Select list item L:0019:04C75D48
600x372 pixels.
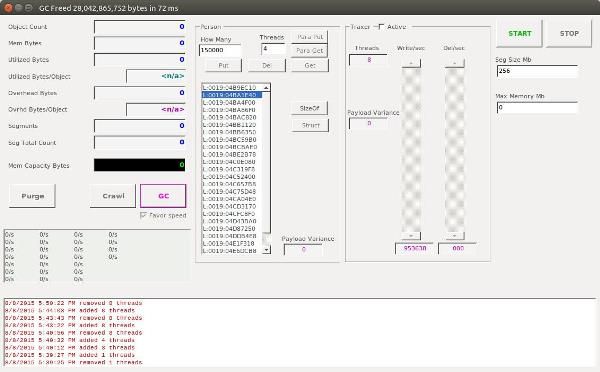(232, 191)
